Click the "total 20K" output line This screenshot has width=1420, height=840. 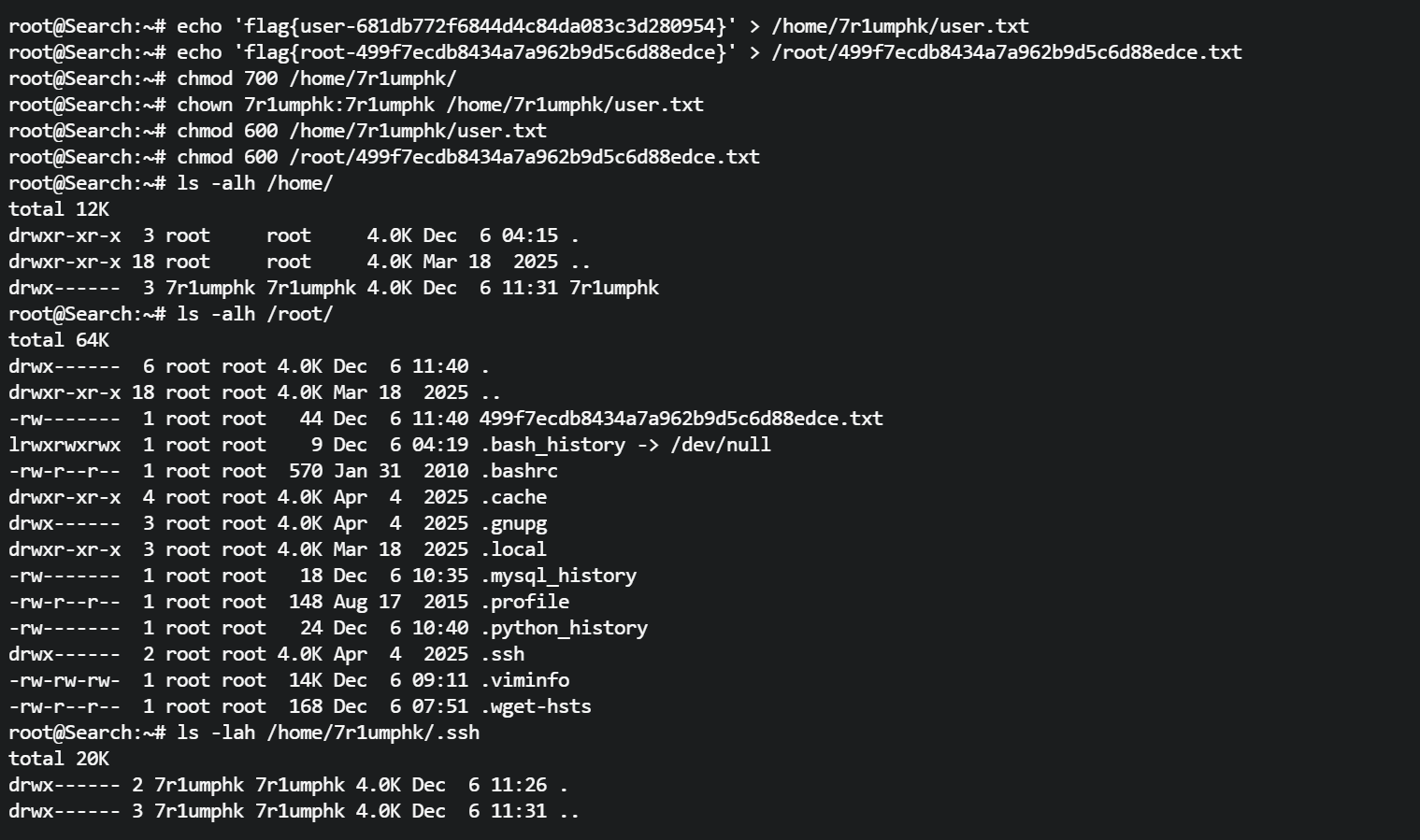pos(59,759)
